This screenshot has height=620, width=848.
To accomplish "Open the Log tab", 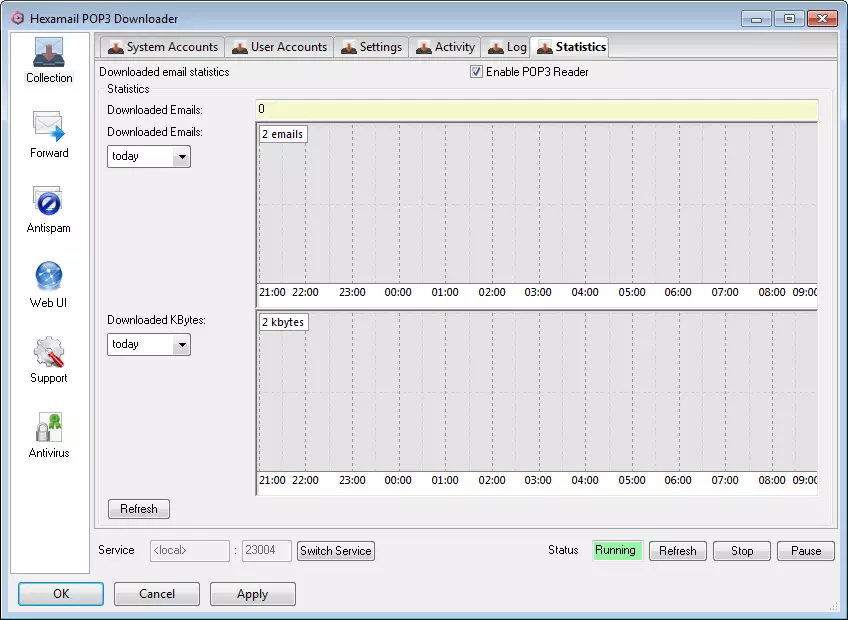I will (x=507, y=47).
